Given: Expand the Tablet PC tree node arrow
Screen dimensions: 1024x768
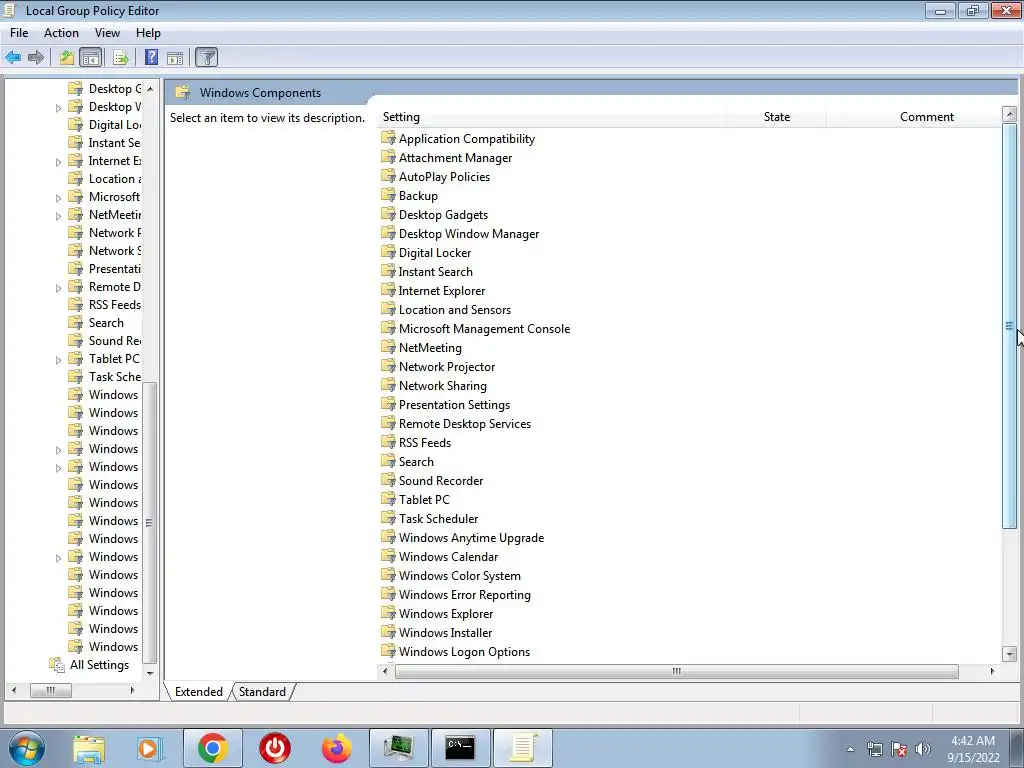Looking at the screenshot, I should 58,360.
